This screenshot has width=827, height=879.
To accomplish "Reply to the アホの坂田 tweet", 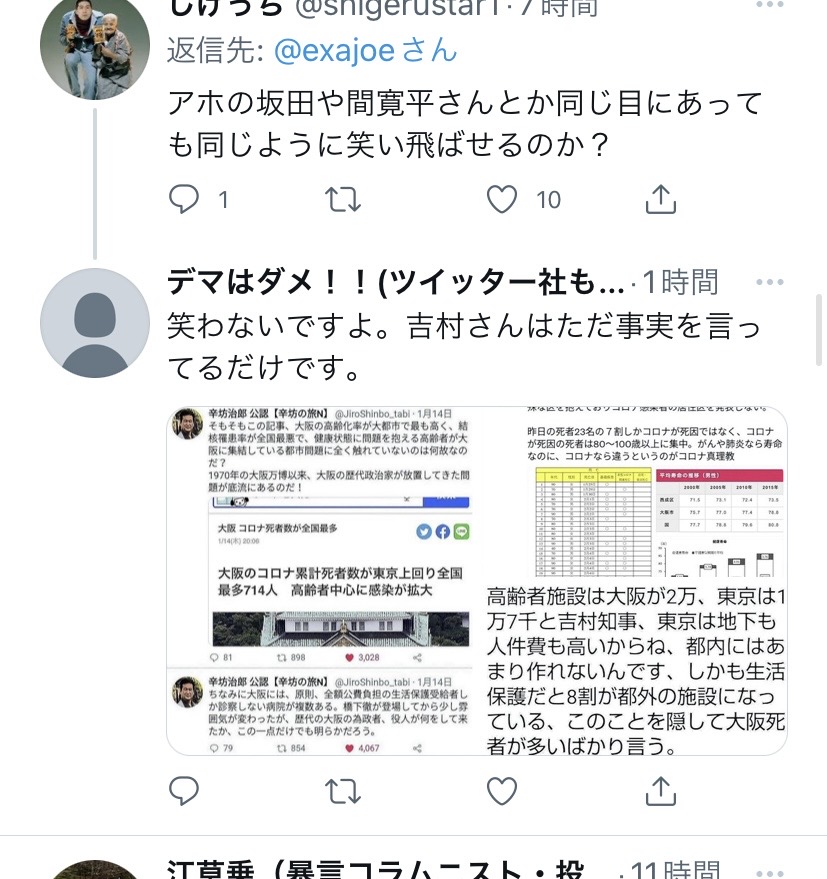I will click(x=184, y=199).
